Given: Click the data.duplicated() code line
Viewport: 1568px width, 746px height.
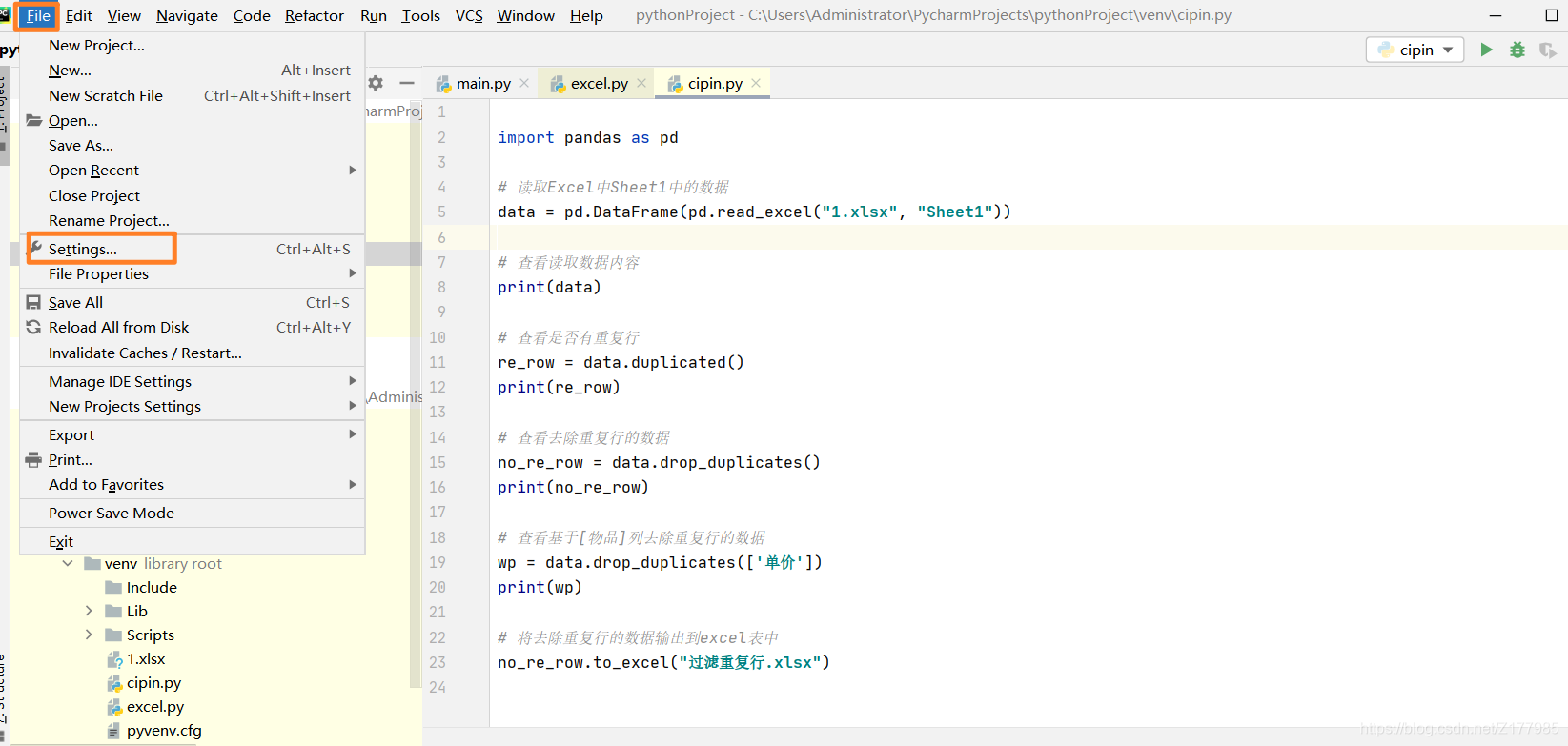Looking at the screenshot, I should (621, 362).
